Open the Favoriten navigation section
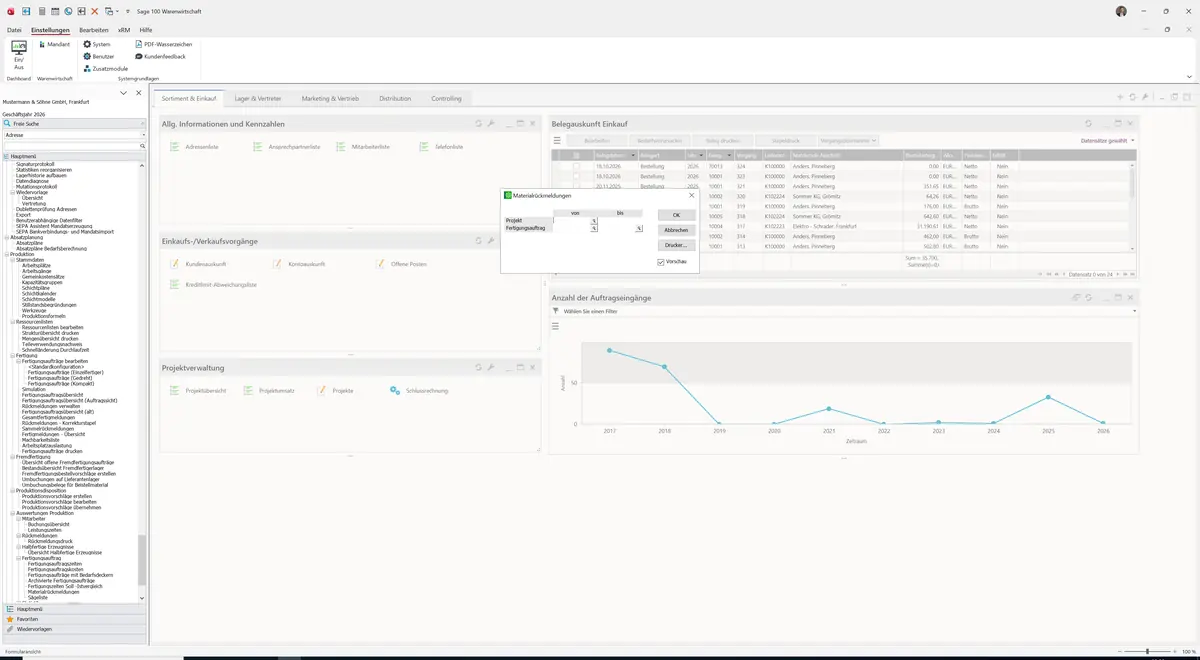 click(75, 619)
